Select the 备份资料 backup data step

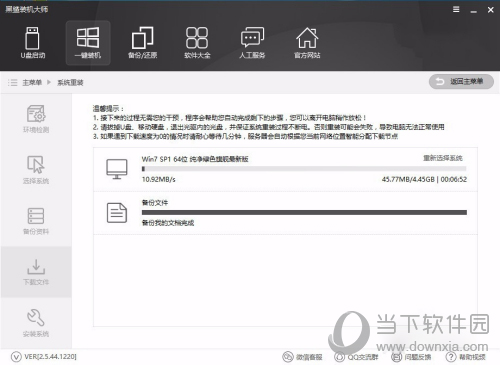(x=36, y=221)
